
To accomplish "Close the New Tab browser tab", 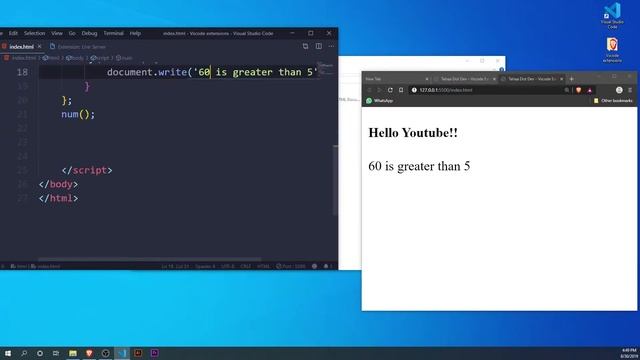I will (x=427, y=79).
